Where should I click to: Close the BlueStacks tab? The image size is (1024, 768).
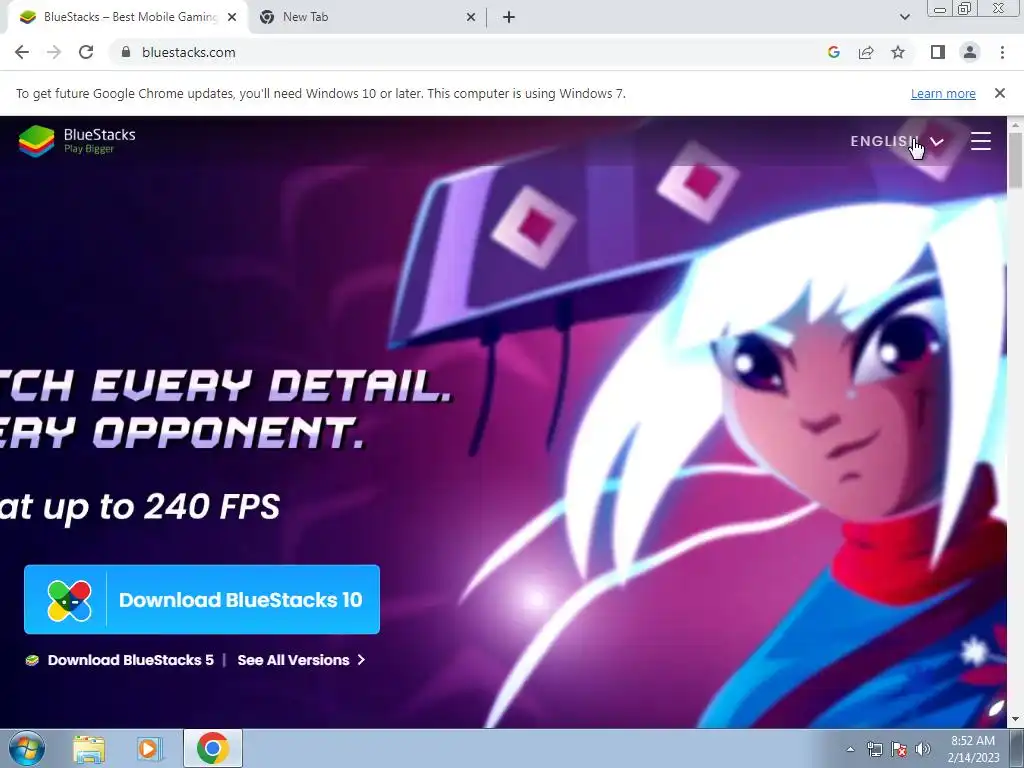[x=232, y=17]
